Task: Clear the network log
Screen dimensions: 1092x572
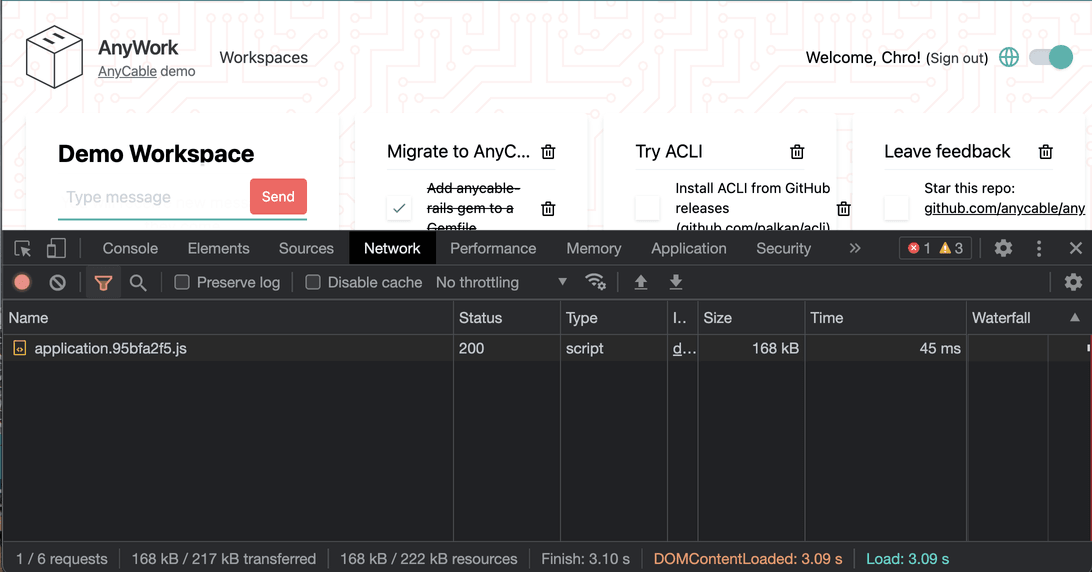Action: coord(58,283)
